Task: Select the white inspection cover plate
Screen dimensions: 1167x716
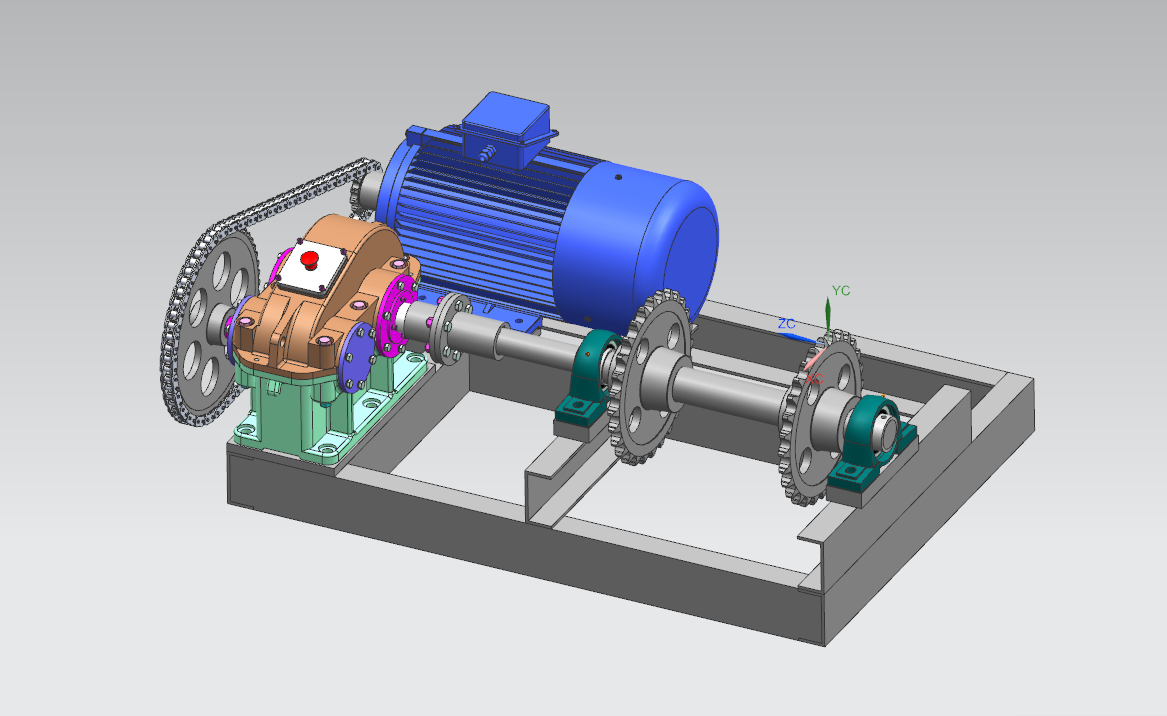Action: point(310,268)
